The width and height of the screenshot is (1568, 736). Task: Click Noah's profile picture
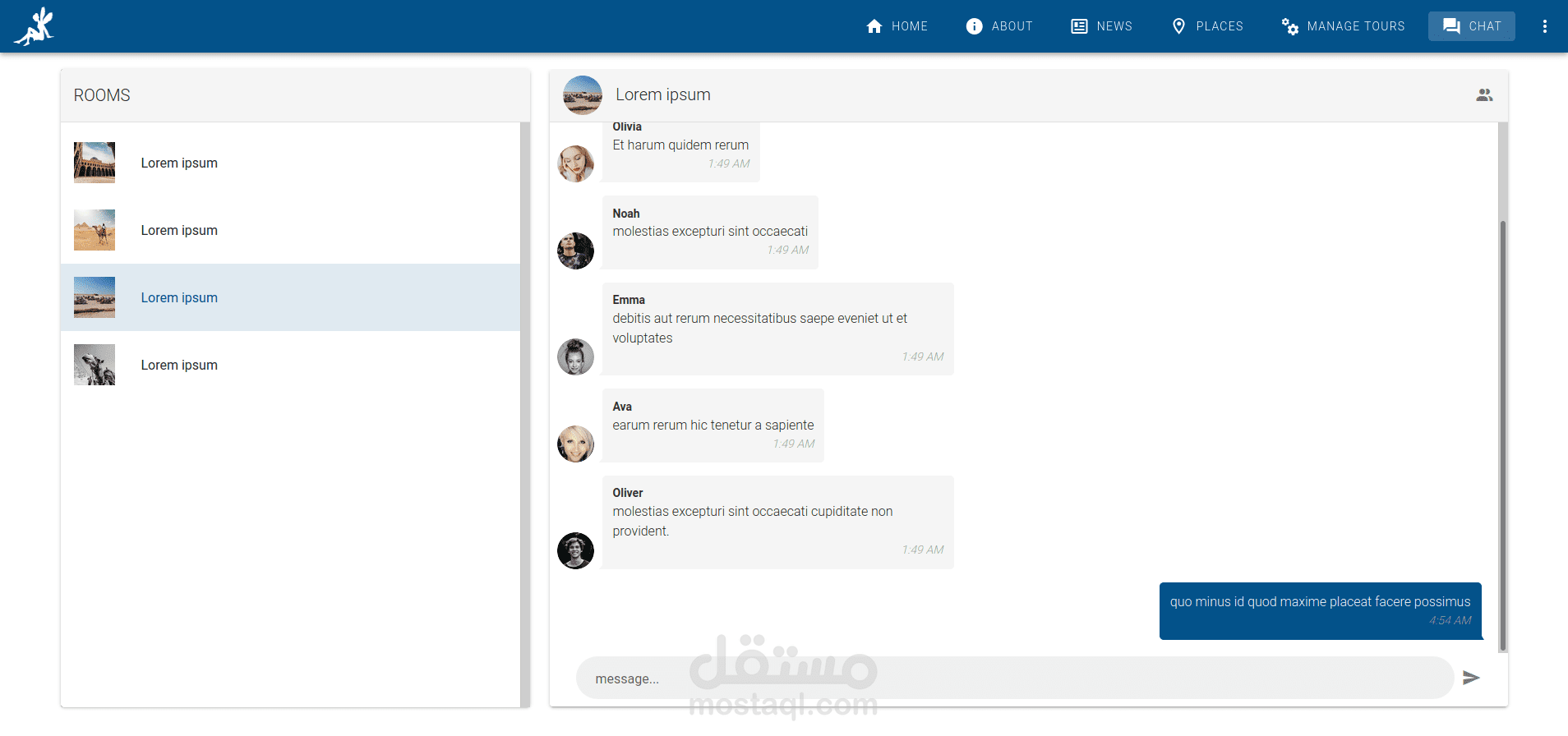coord(575,251)
